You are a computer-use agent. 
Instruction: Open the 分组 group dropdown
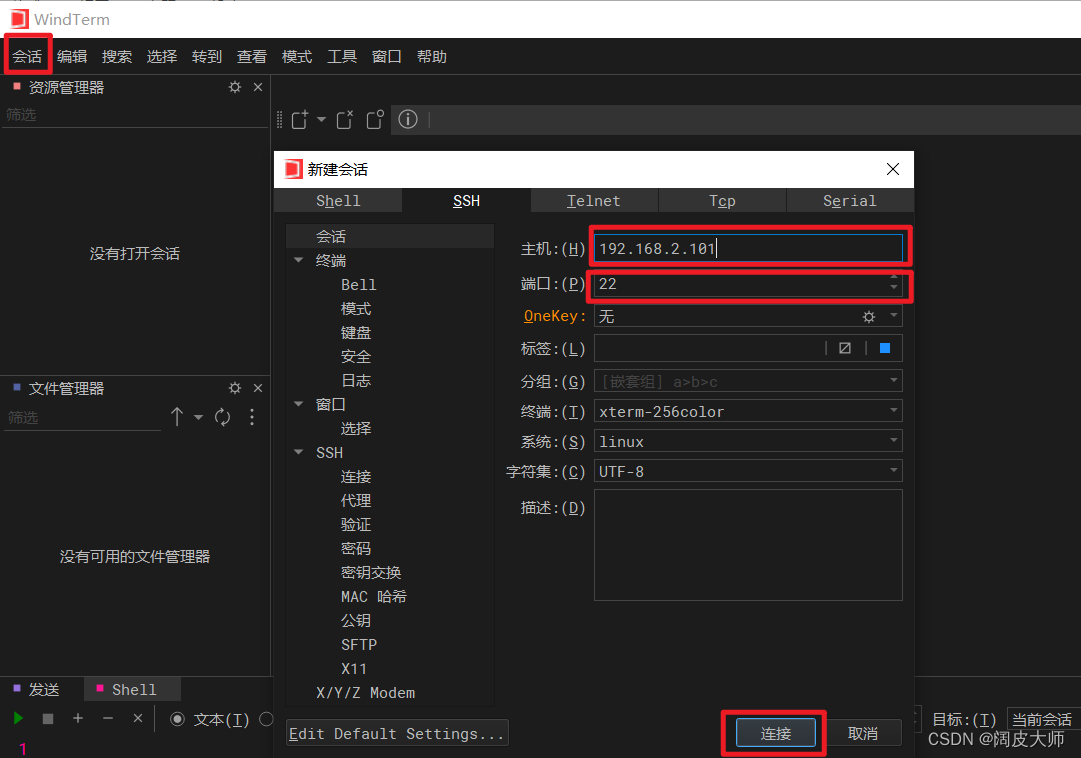click(x=893, y=380)
